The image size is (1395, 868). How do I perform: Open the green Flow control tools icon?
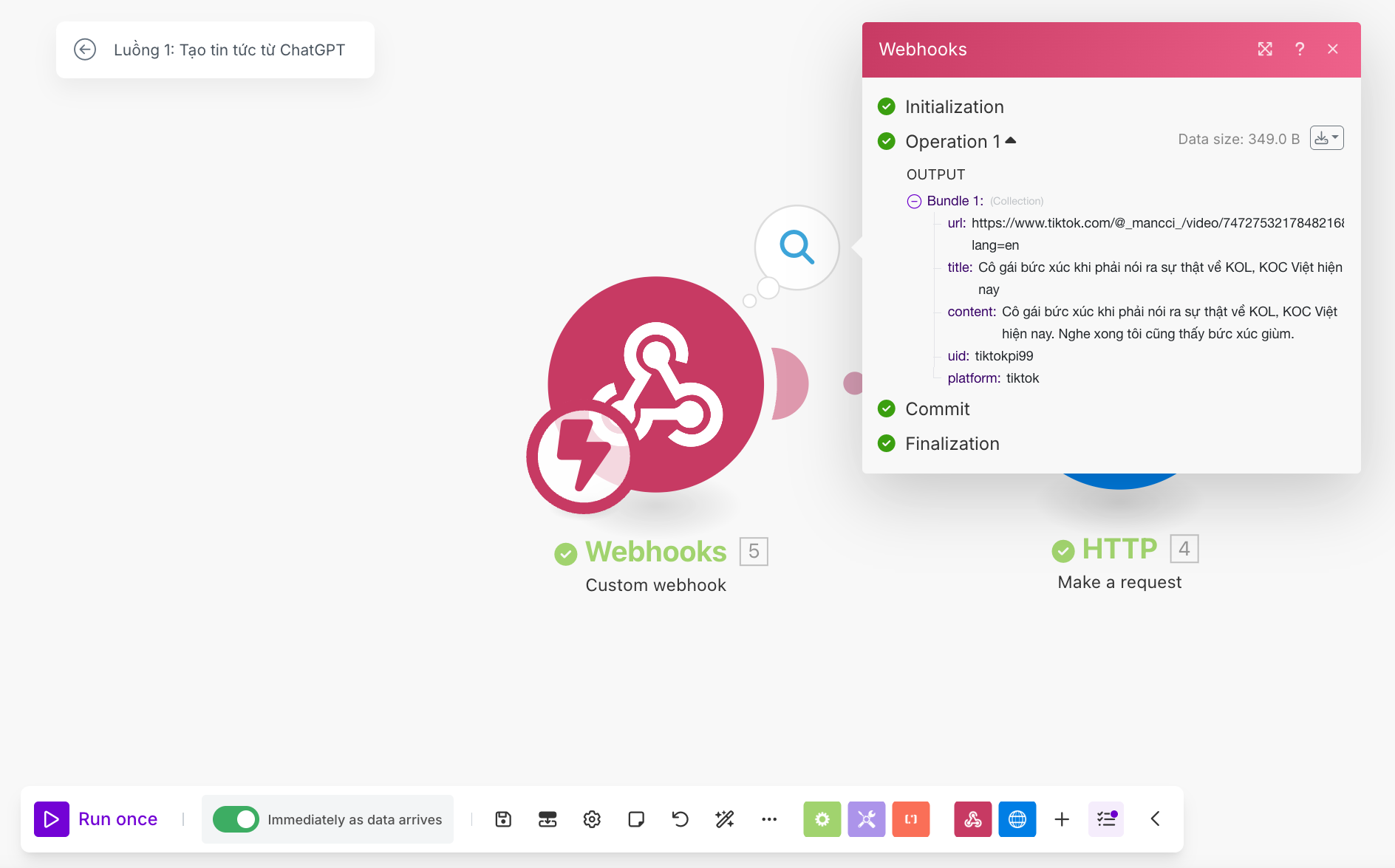point(822,819)
